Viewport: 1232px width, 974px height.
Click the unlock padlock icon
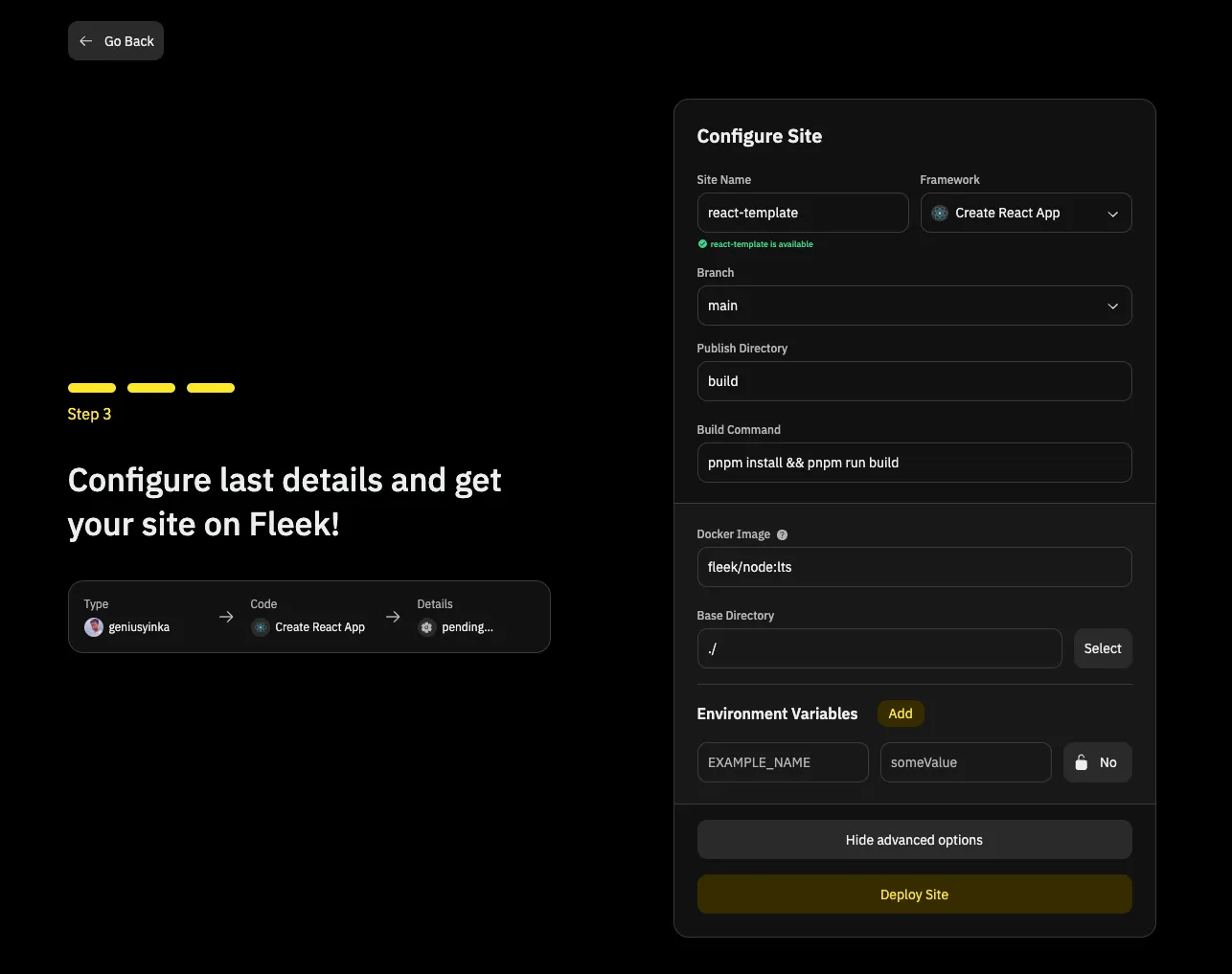(x=1082, y=762)
